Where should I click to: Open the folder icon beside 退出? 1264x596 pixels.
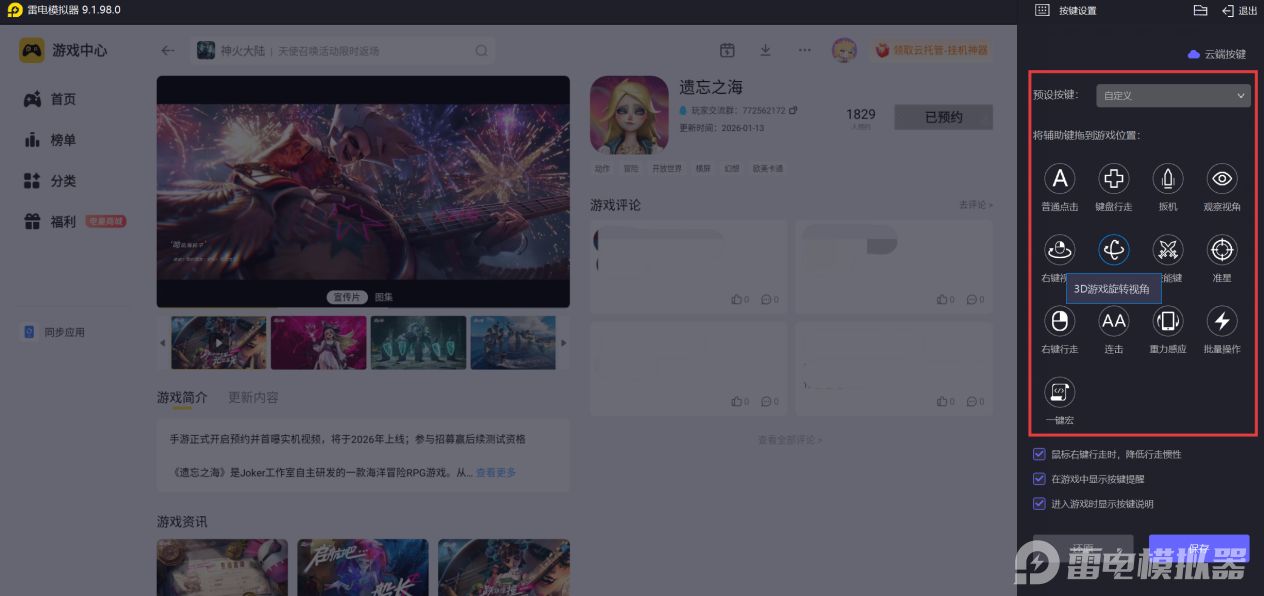pos(1201,10)
